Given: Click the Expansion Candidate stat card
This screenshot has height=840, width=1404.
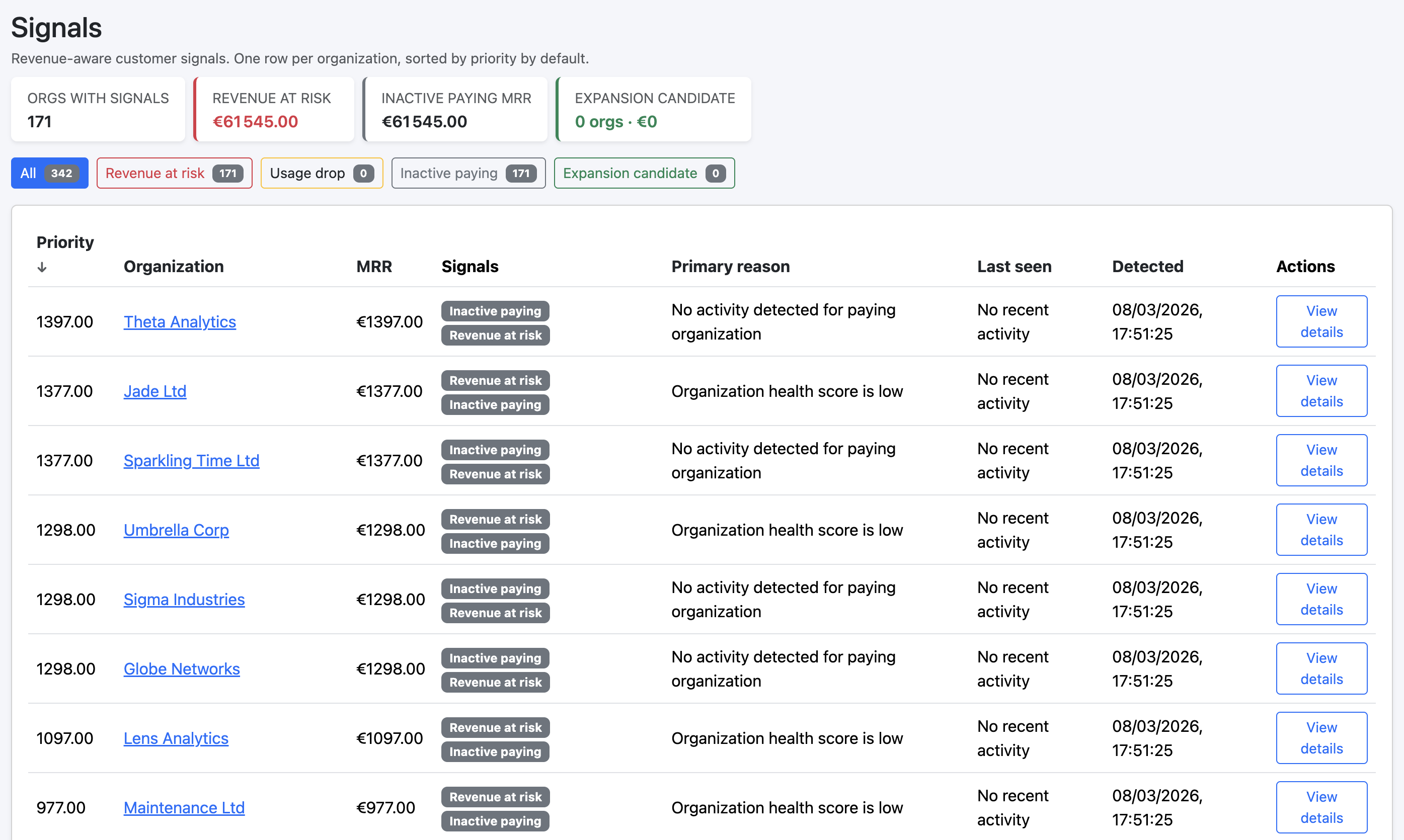Looking at the screenshot, I should [653, 109].
